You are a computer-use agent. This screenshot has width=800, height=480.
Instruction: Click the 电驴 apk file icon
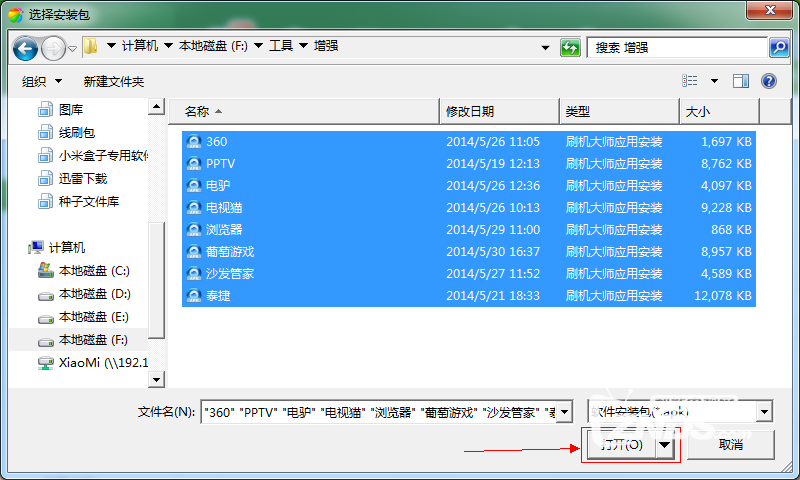pos(194,185)
